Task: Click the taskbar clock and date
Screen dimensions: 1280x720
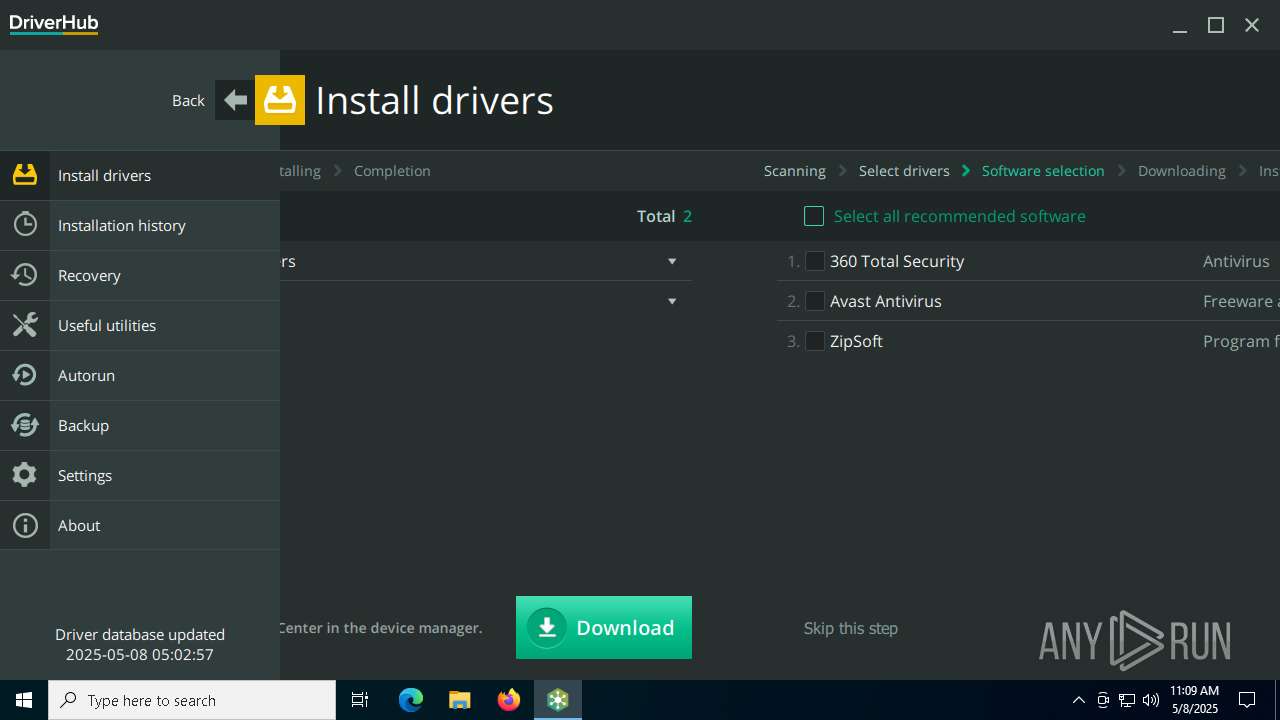Action: [x=1194, y=700]
